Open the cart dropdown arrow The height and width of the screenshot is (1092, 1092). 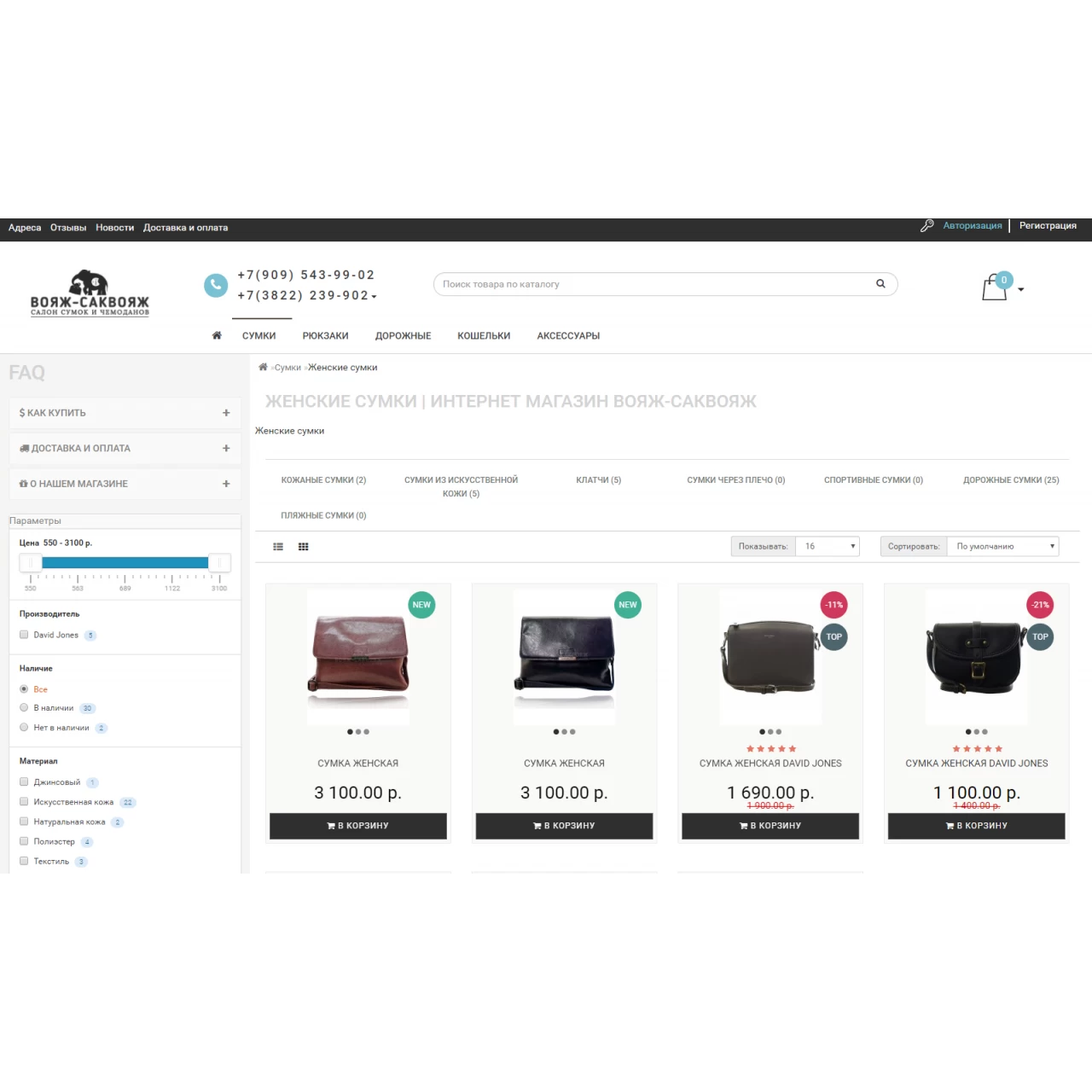pyautogui.click(x=1021, y=289)
